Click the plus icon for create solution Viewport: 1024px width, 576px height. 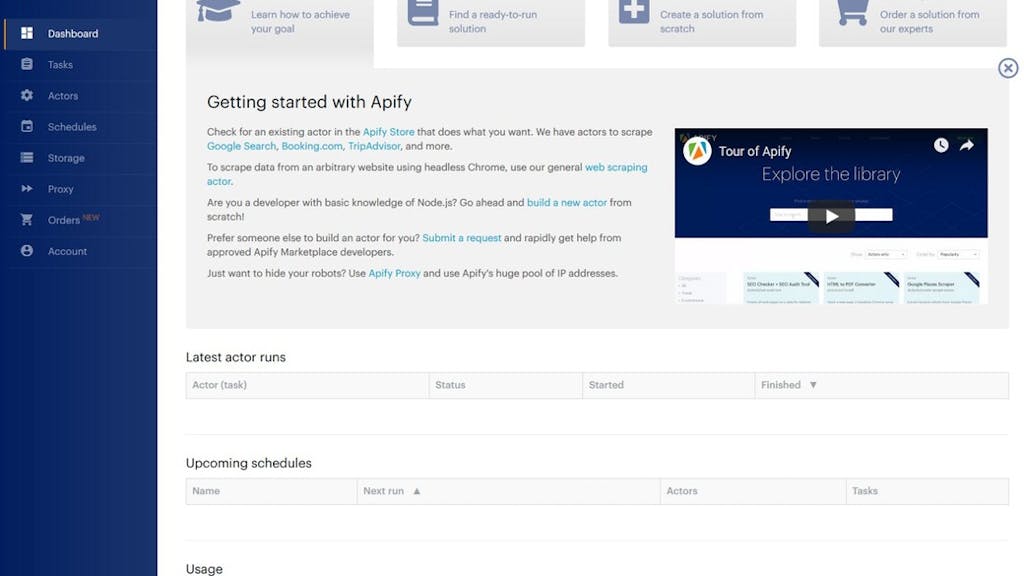pos(634,11)
